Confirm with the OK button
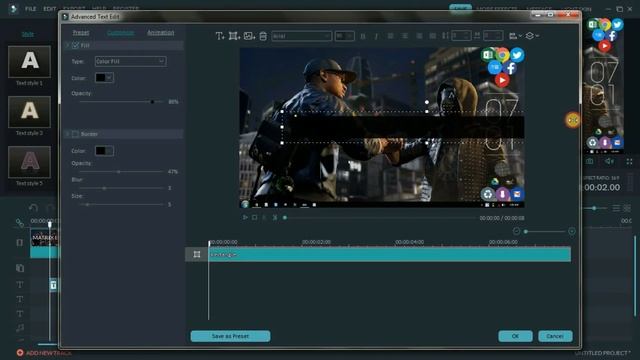The width and height of the screenshot is (640, 360). tap(515, 336)
